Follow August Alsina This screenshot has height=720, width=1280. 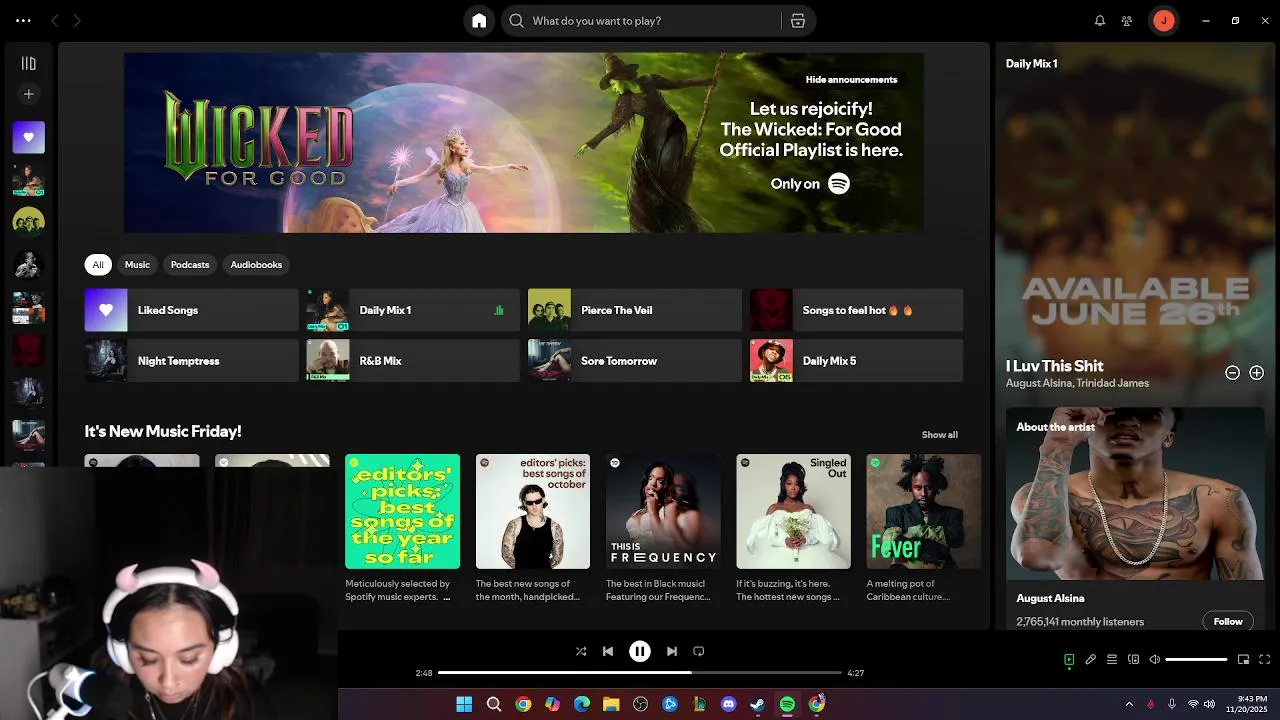coord(1228,622)
